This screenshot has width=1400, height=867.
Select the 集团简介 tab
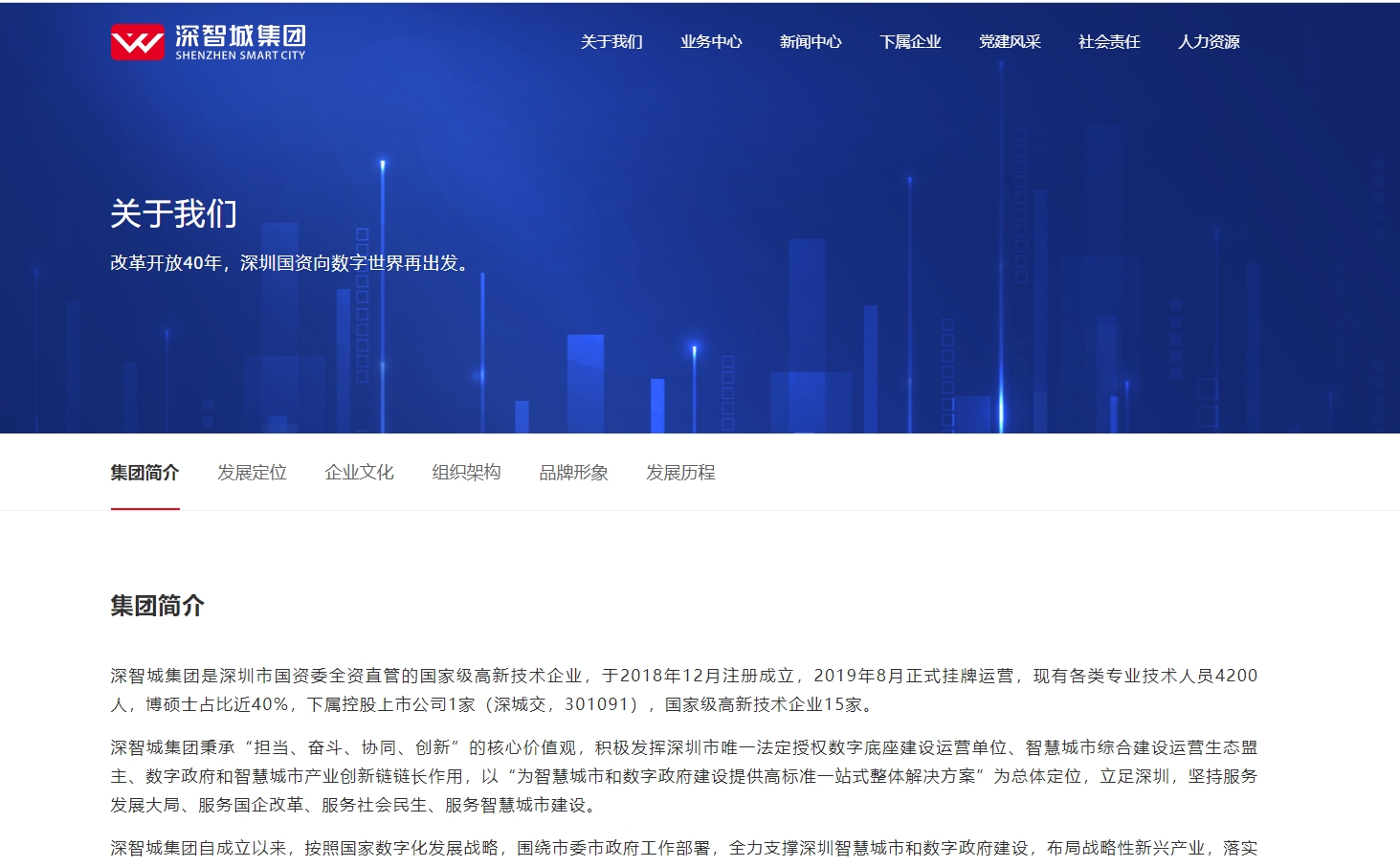[x=144, y=473]
